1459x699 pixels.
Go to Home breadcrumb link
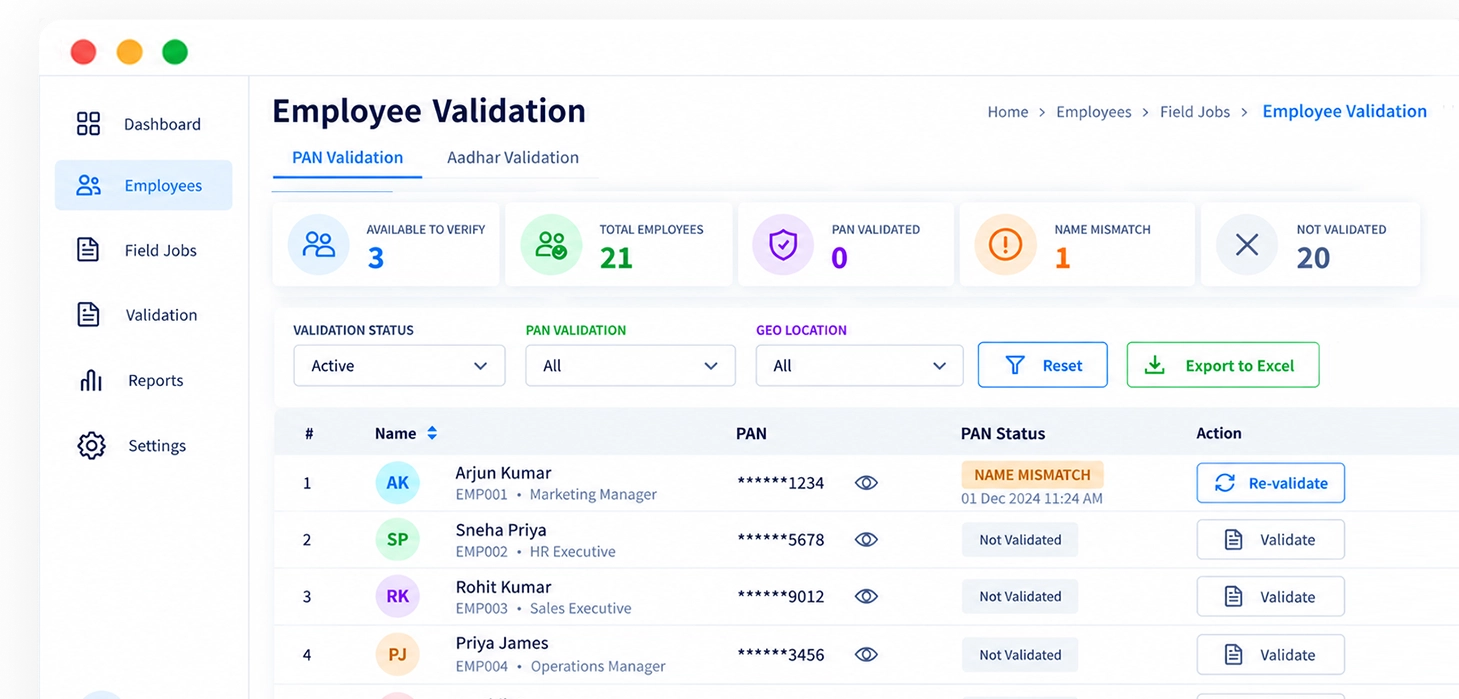(x=1007, y=112)
